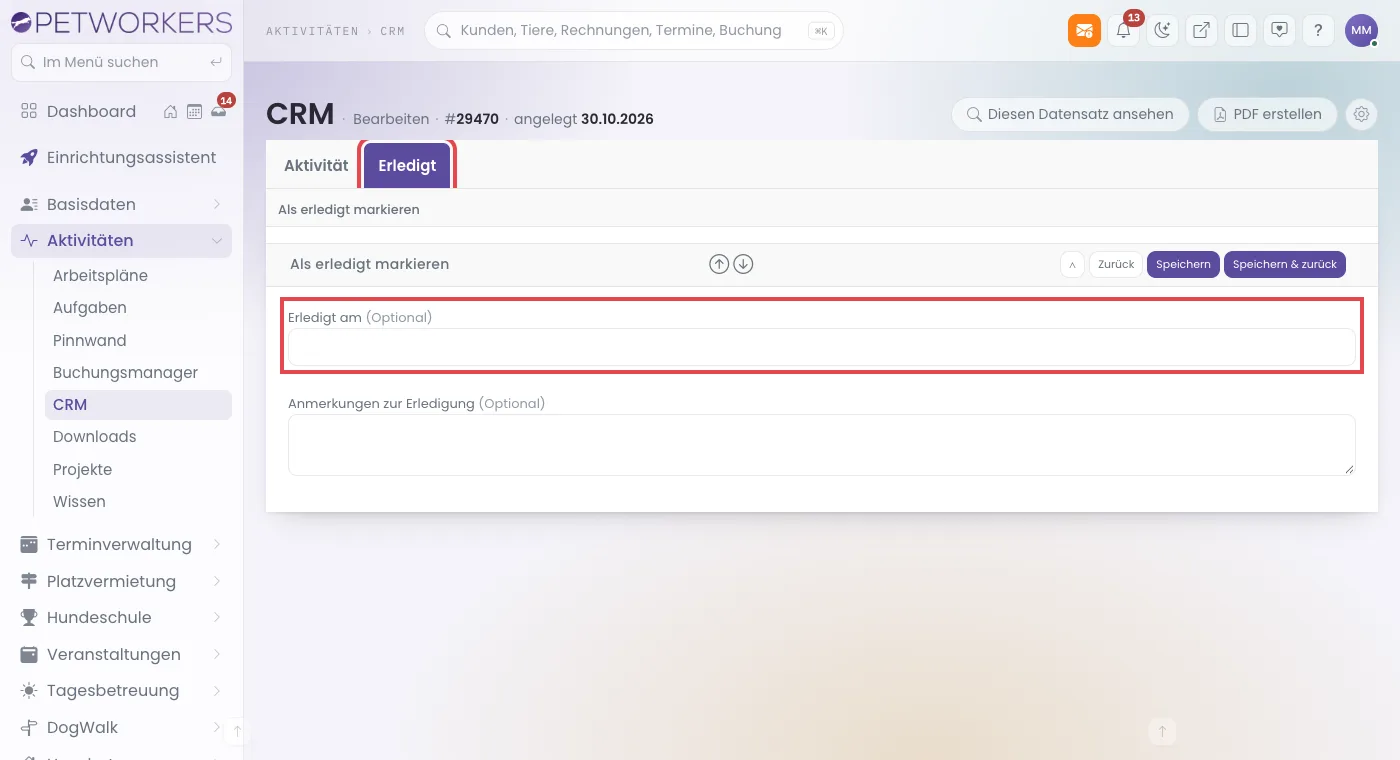The width and height of the screenshot is (1400, 760).
Task: Open Buchungsmanager in the sidebar
Action: (x=138, y=372)
